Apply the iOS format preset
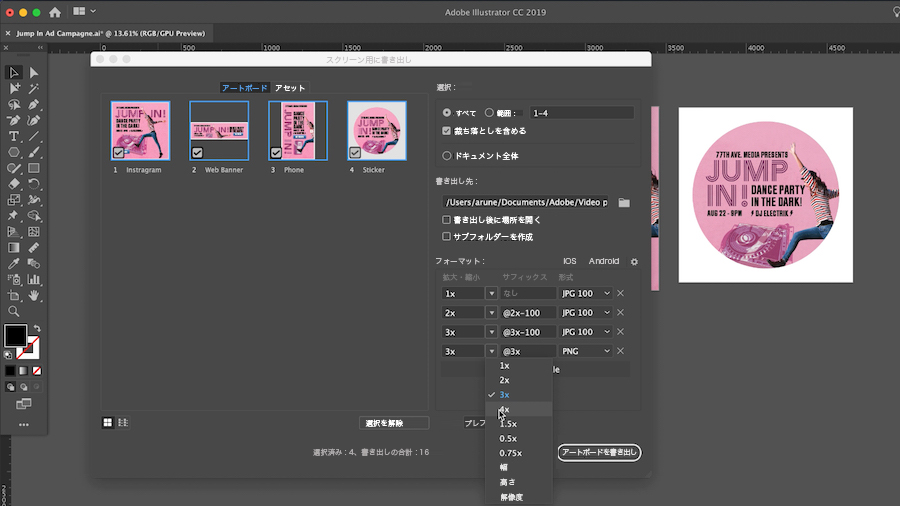900x506 pixels. (x=569, y=261)
